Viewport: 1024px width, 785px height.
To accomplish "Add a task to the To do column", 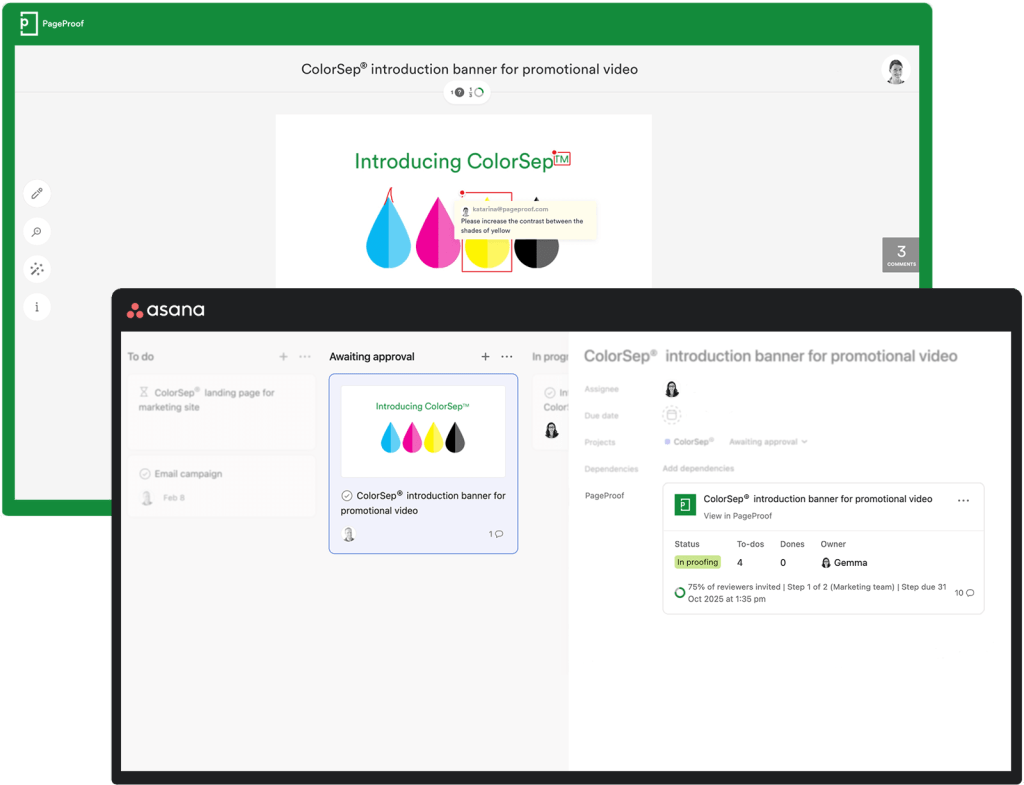I will (x=283, y=357).
